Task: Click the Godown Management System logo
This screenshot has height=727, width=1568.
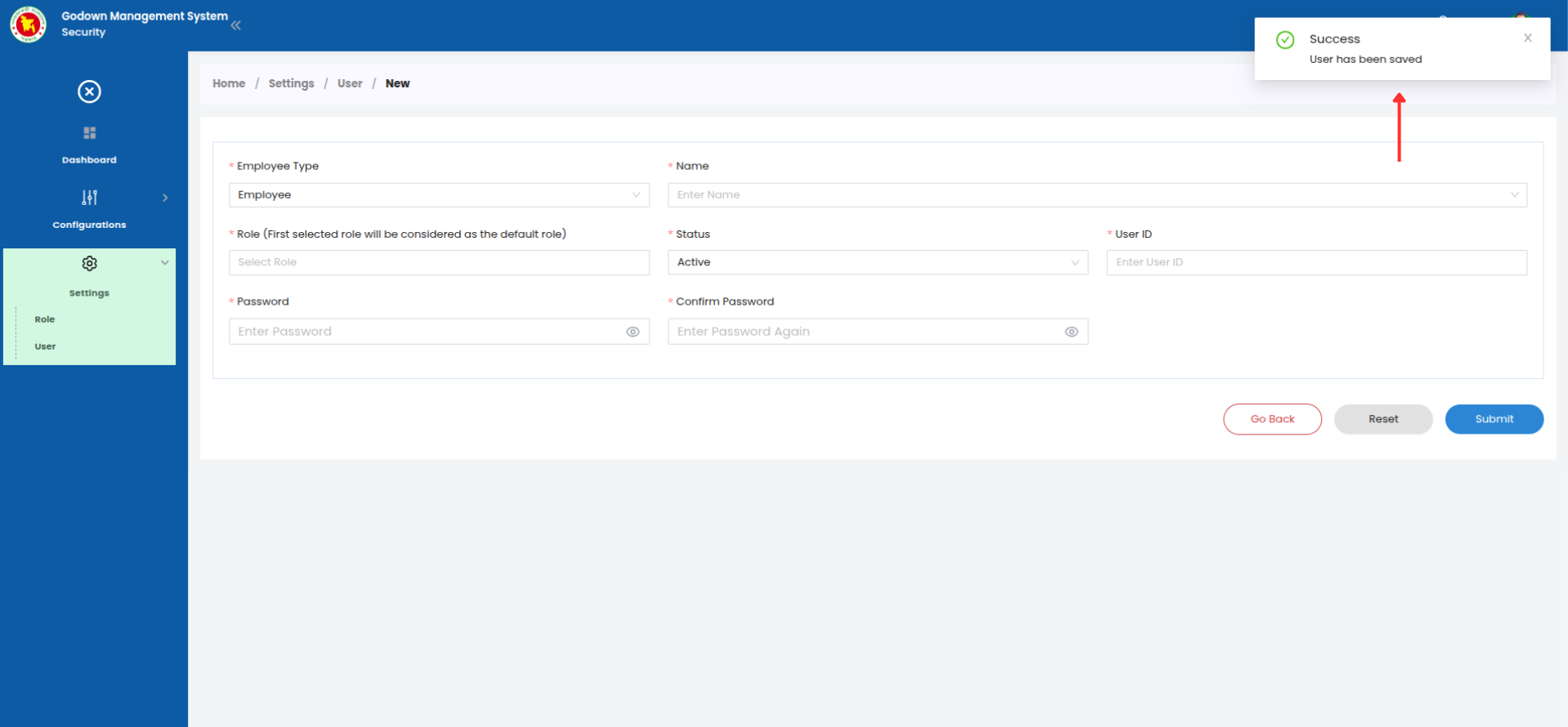Action: pyautogui.click(x=28, y=25)
